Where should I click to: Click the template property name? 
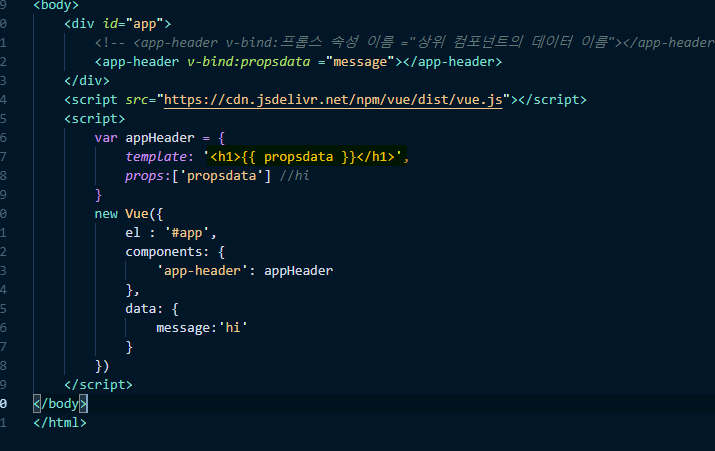coord(156,157)
